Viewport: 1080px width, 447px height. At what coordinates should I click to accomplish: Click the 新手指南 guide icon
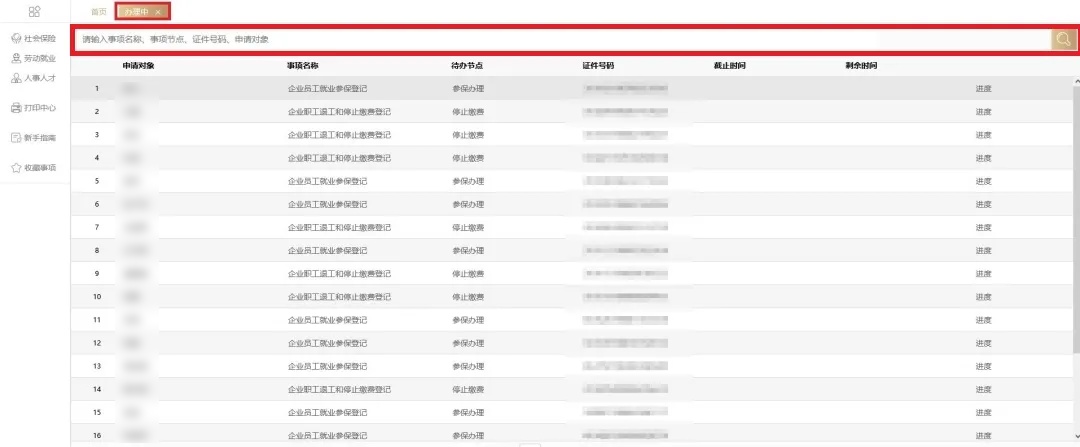15,138
